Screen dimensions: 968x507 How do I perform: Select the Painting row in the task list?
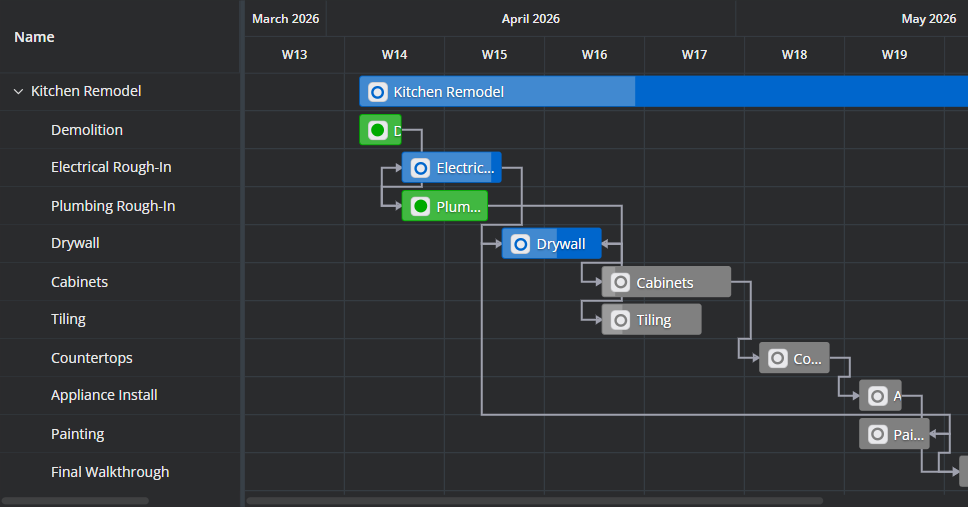[x=120, y=434]
